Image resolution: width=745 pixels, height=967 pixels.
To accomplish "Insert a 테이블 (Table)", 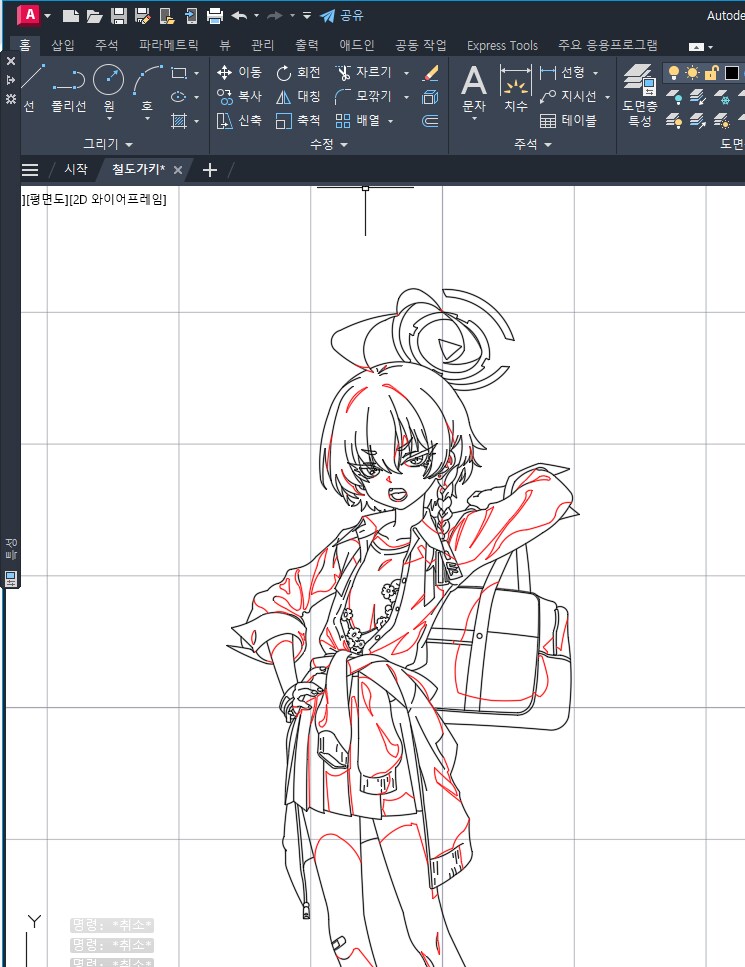I will point(568,121).
